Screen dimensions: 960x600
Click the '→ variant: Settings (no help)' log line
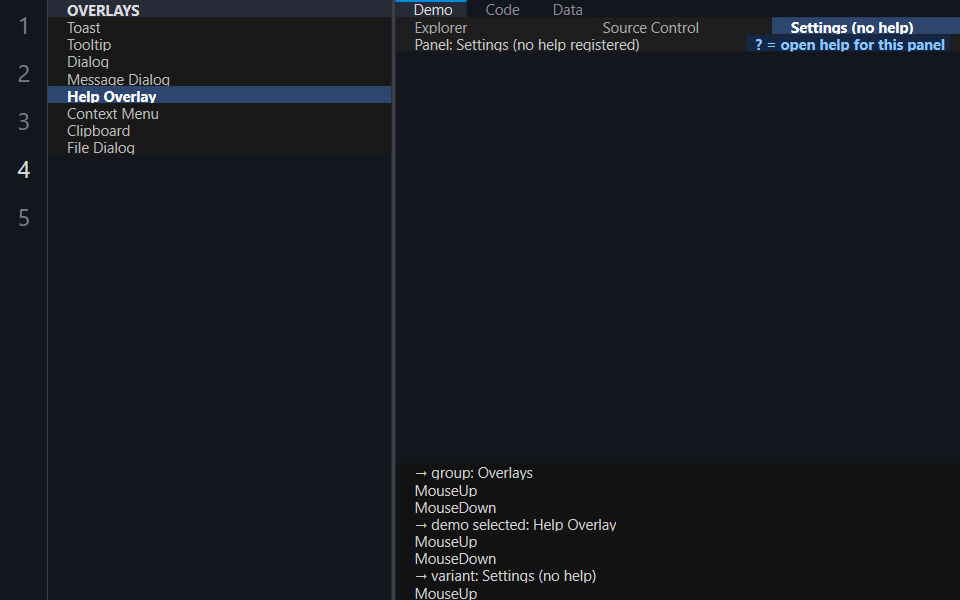coord(505,576)
